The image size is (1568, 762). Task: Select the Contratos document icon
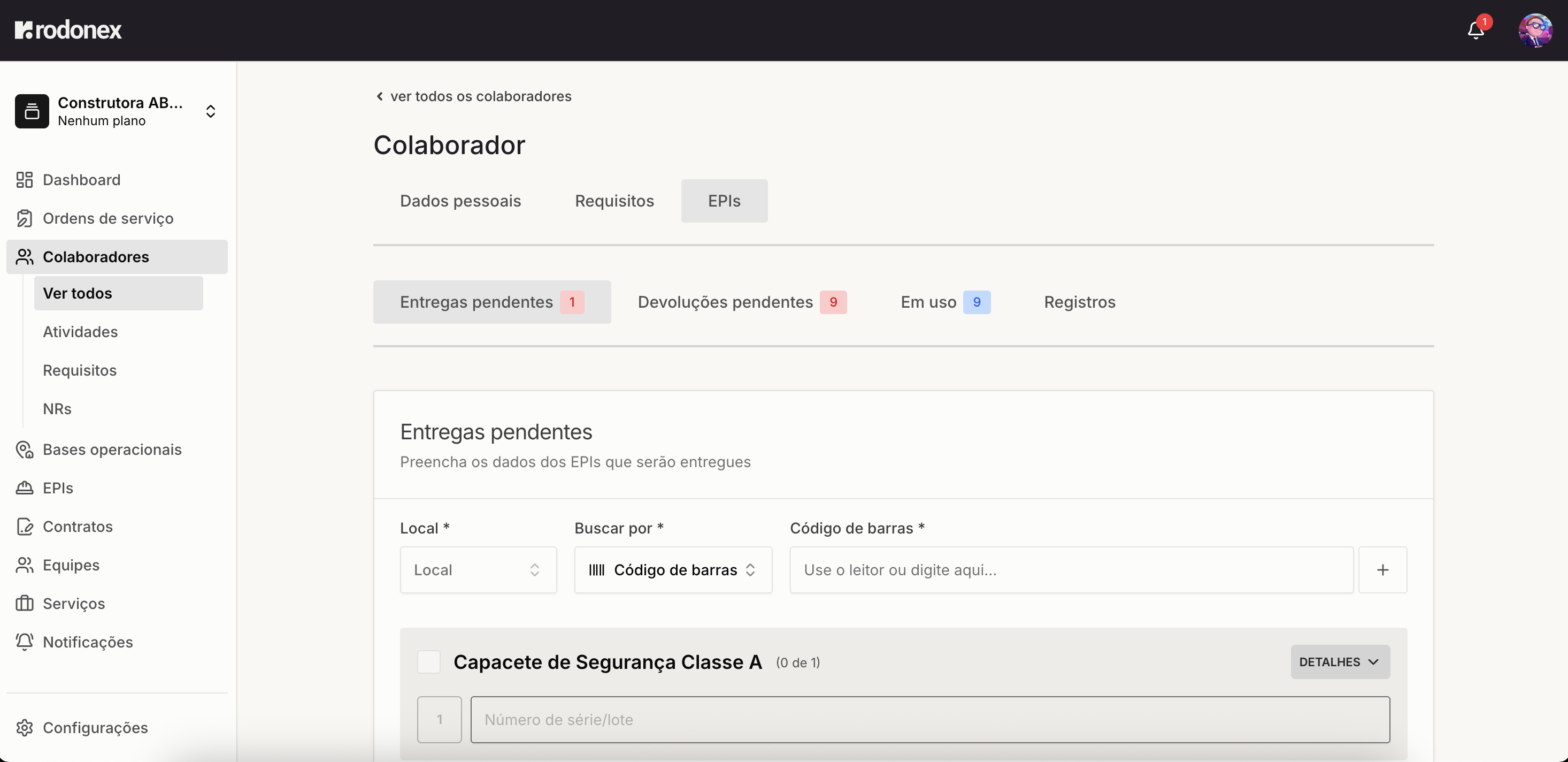pyautogui.click(x=25, y=526)
